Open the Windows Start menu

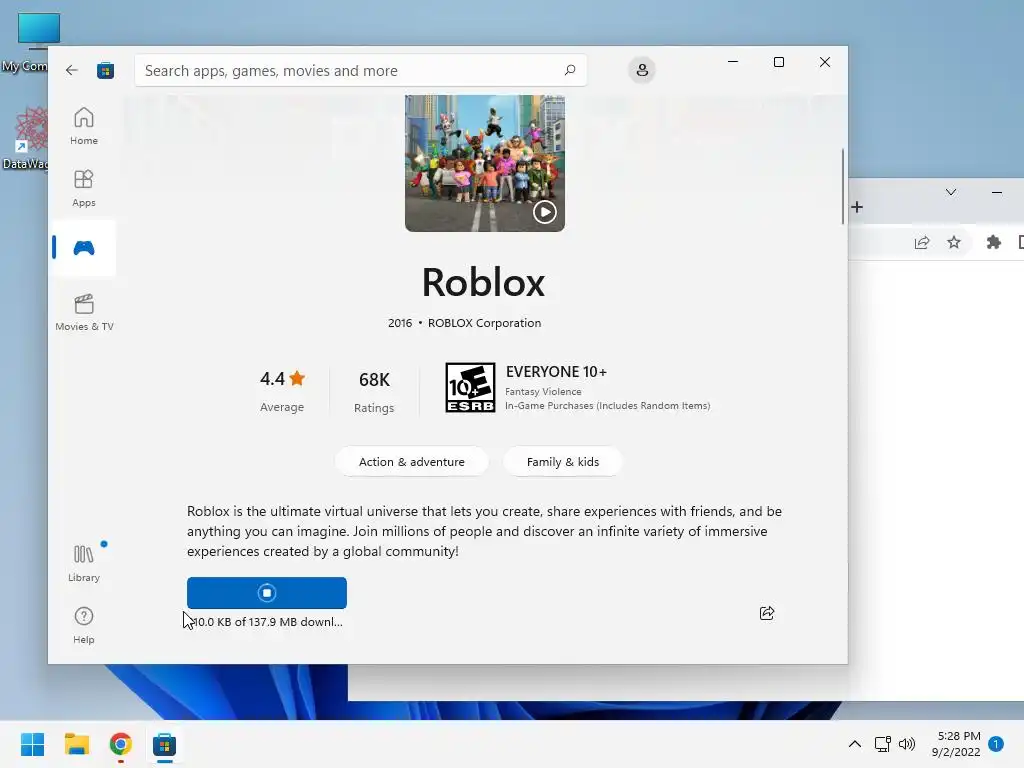[x=33, y=744]
